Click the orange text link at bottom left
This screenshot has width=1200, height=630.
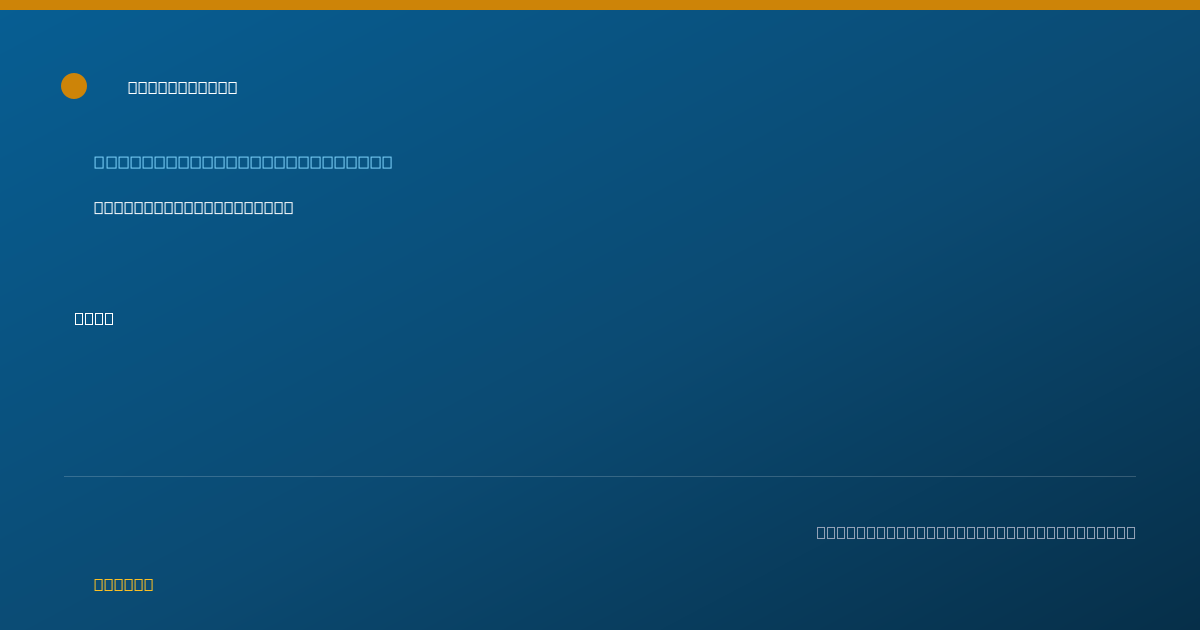coord(124,585)
